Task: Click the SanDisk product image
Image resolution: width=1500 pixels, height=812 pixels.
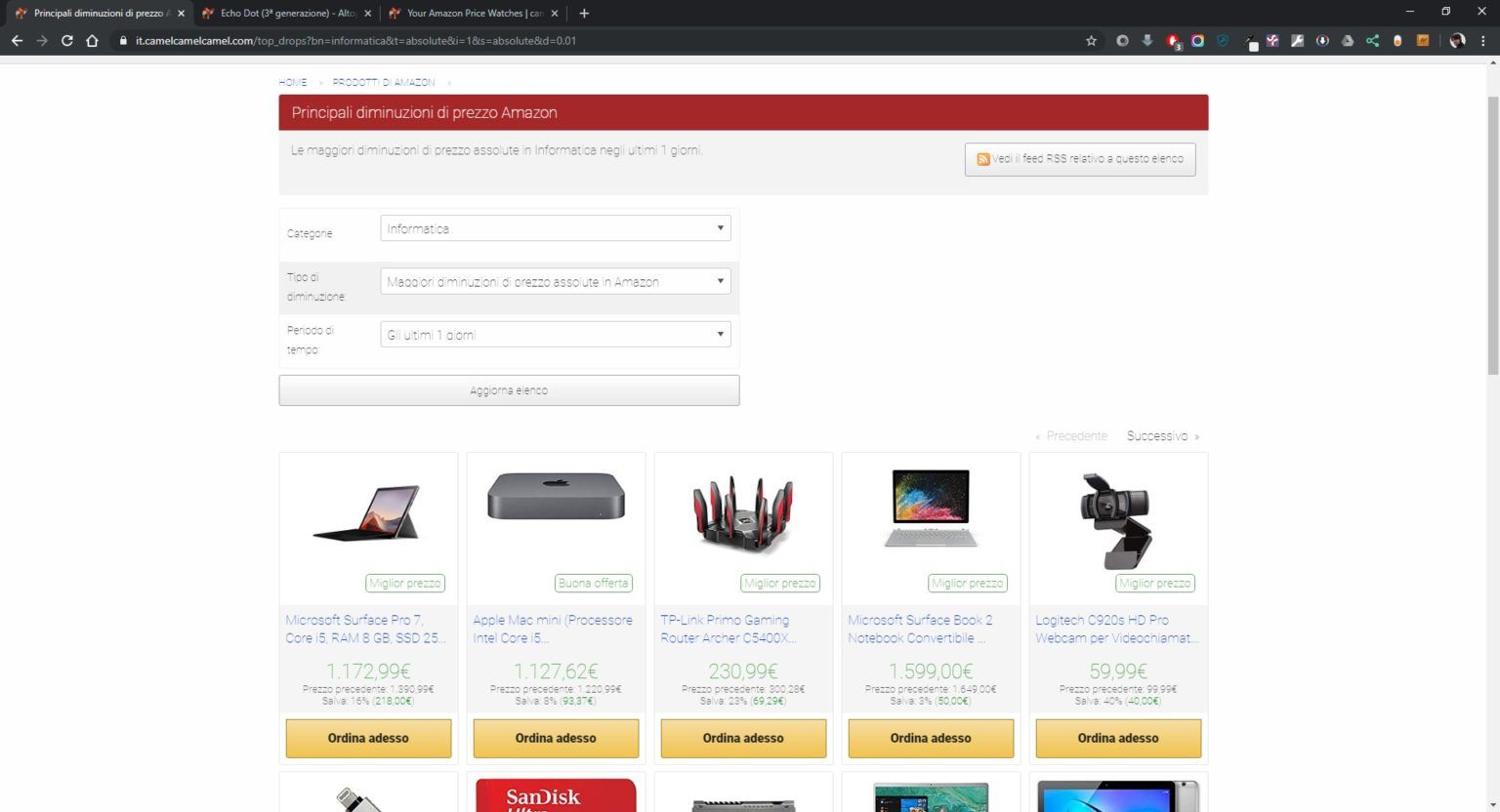Action: 556,795
